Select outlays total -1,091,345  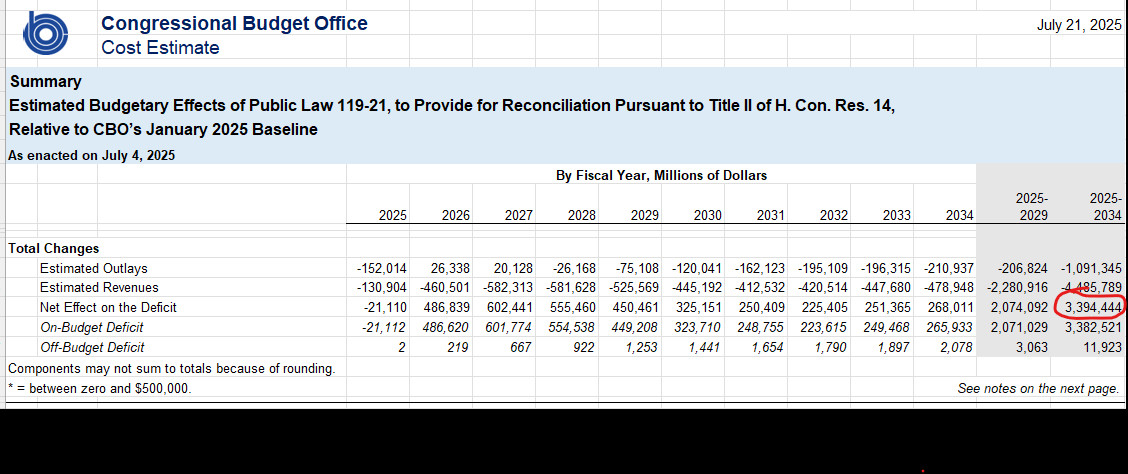[1091, 268]
